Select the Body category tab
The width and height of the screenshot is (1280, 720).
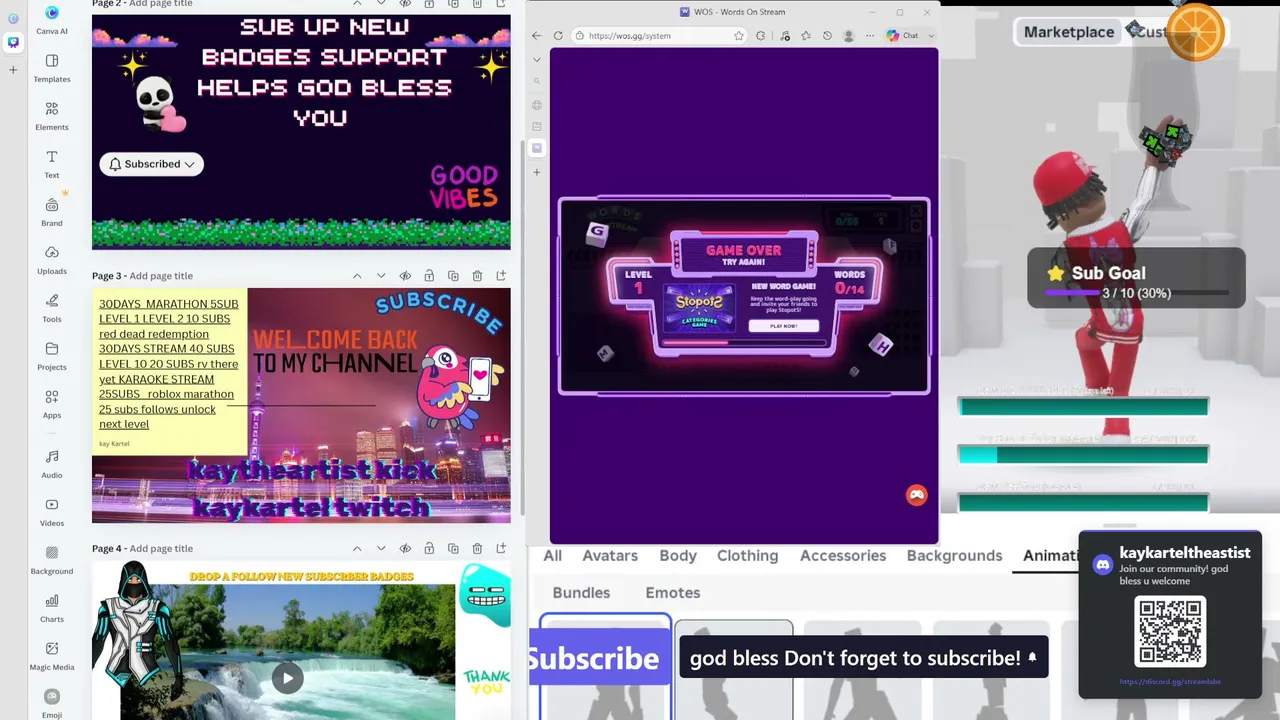coord(678,556)
